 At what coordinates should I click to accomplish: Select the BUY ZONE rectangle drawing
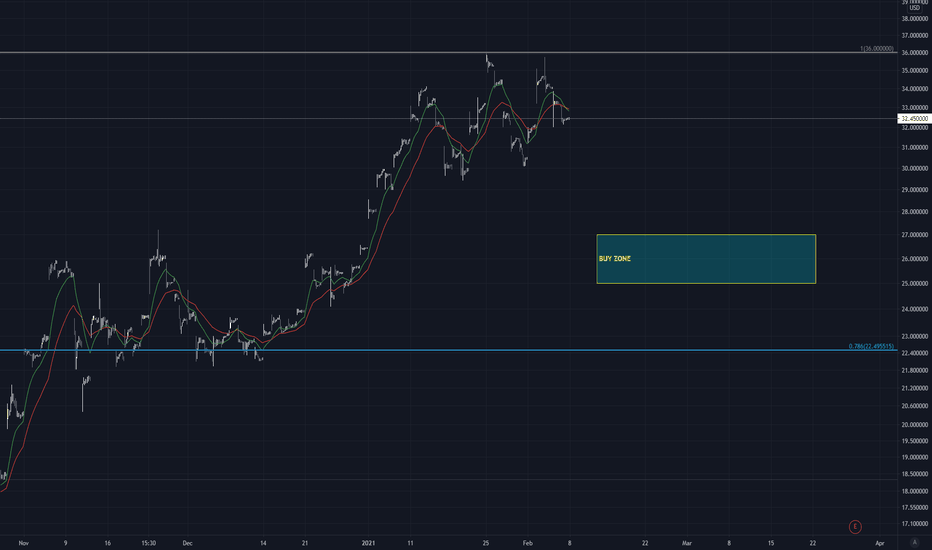[706, 259]
